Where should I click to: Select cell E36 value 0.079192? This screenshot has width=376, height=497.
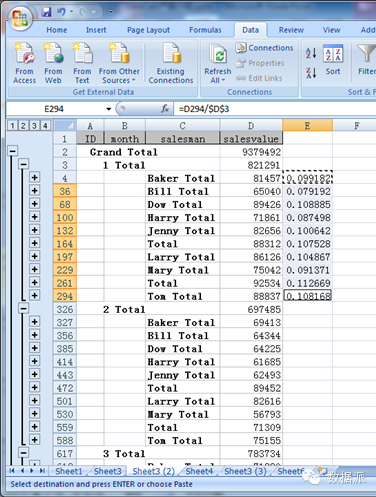point(307,191)
